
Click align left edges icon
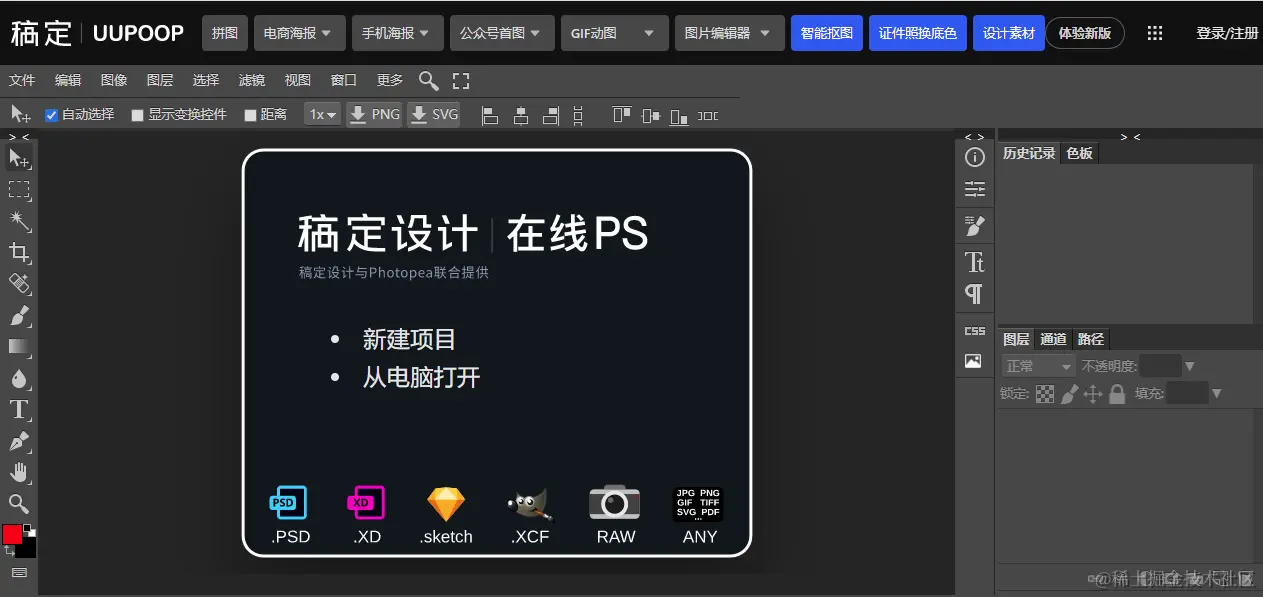pos(490,115)
